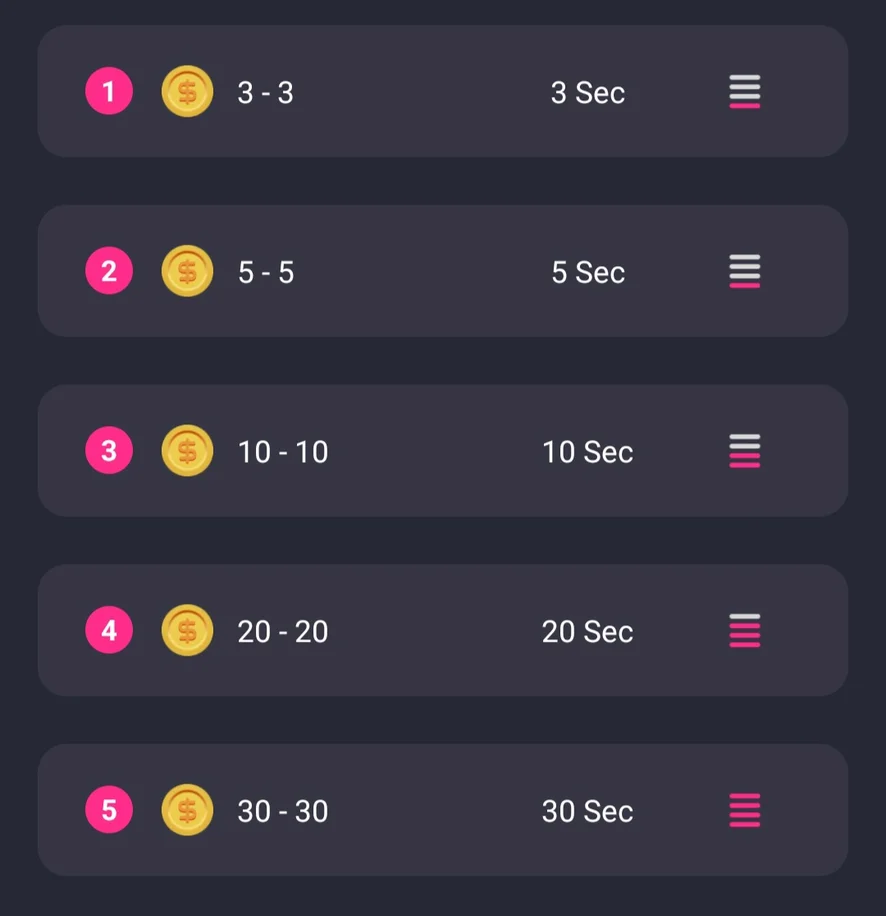Viewport: 886px width, 916px height.
Task: Tap the pink number 3 badge
Action: (109, 451)
